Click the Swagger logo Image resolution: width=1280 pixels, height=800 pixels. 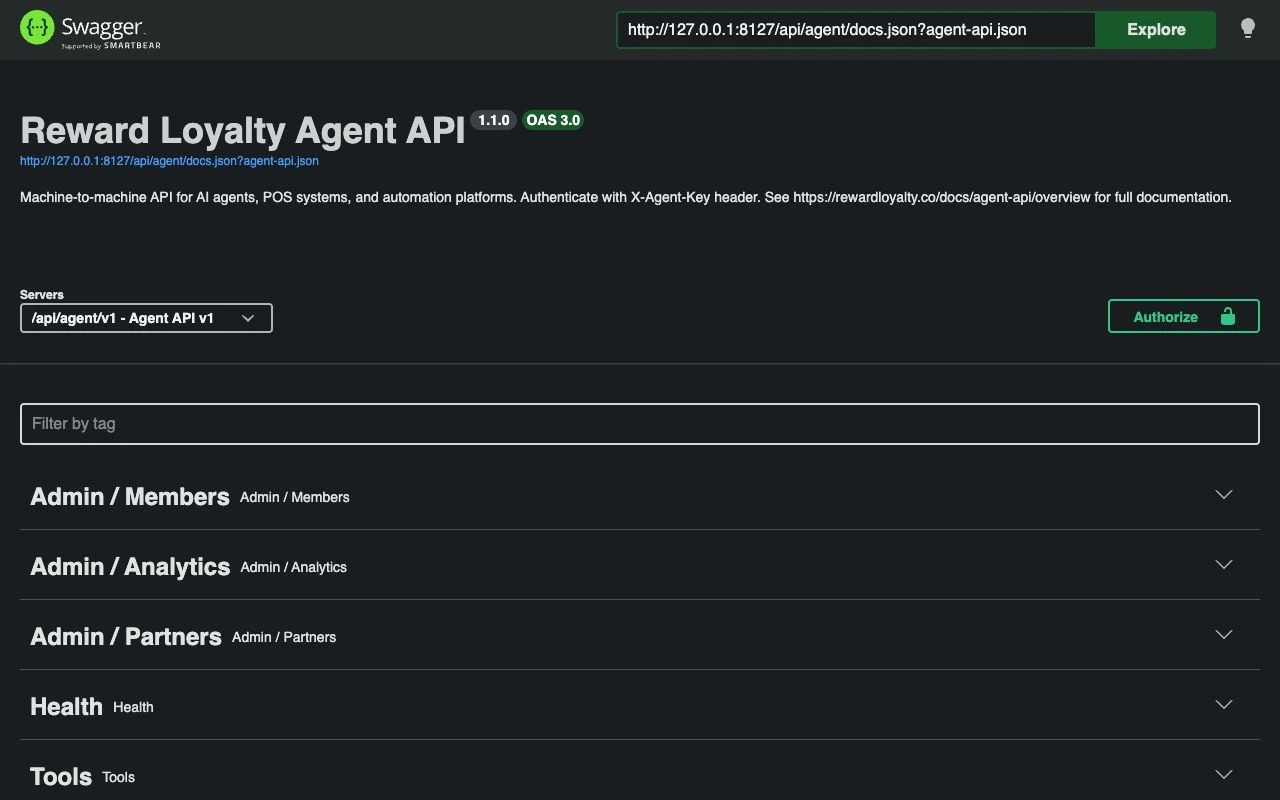point(90,30)
